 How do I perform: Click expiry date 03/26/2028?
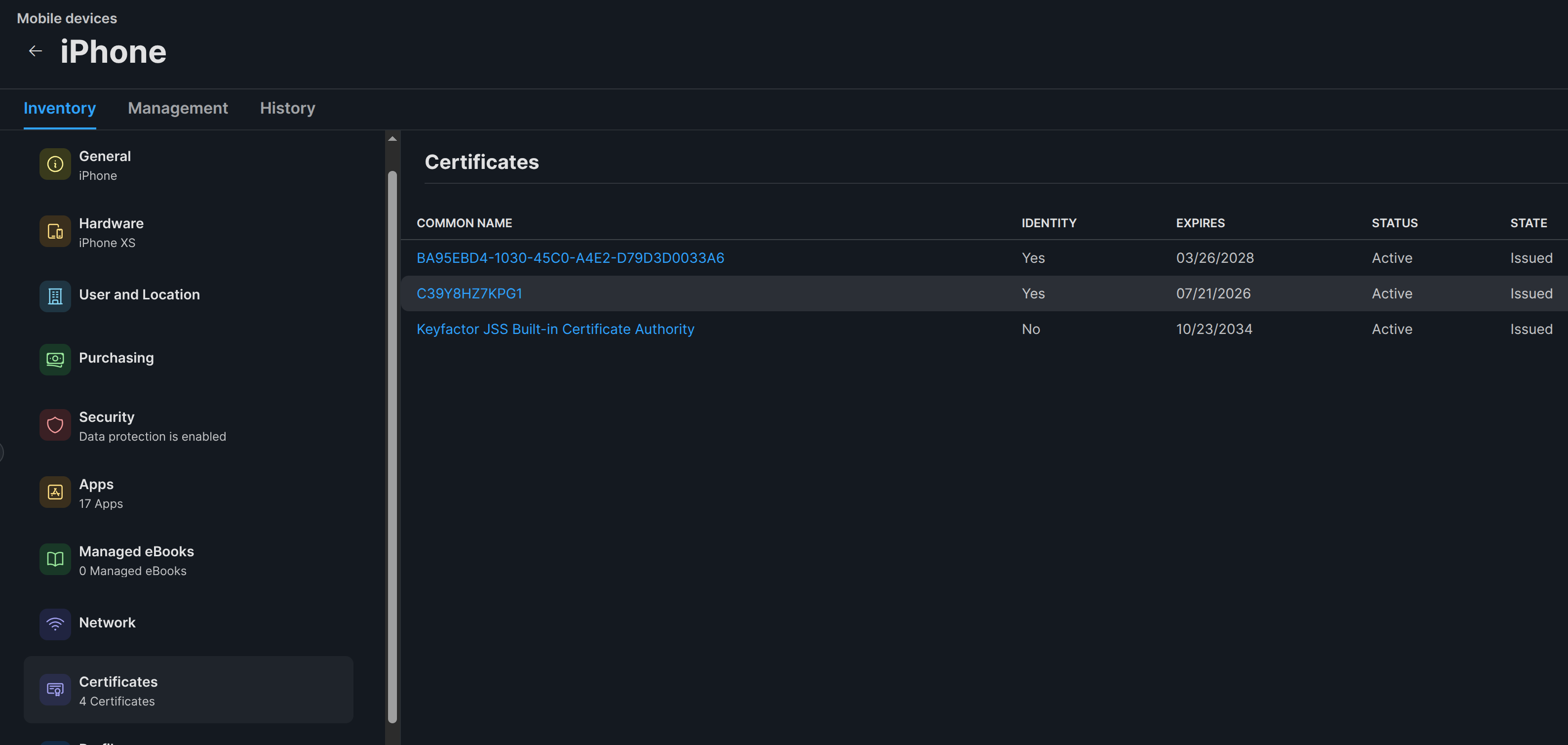[x=1215, y=258]
